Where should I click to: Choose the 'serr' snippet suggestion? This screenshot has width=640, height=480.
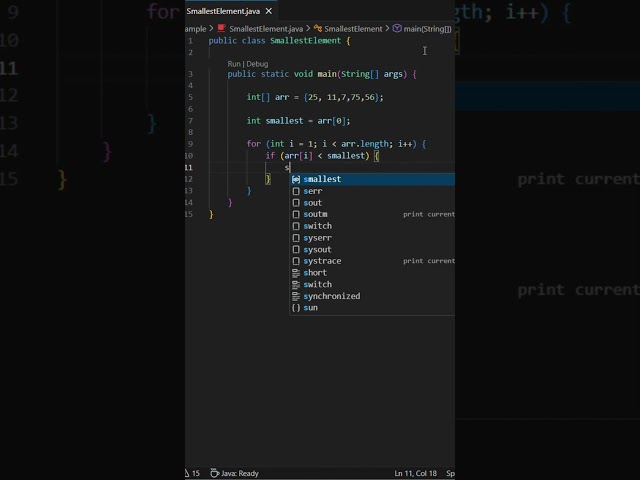(372, 191)
